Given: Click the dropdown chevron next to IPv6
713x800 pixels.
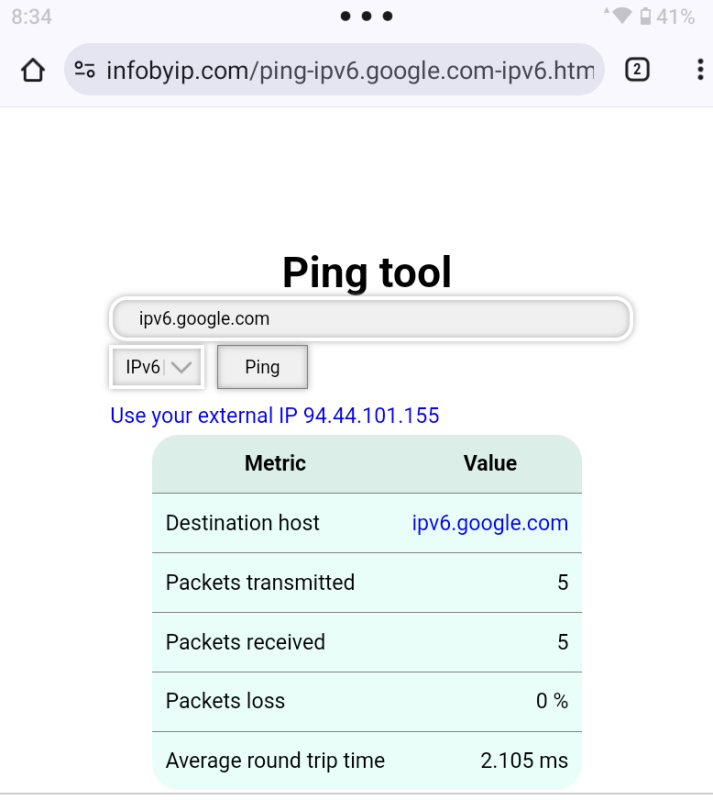Looking at the screenshot, I should tap(181, 367).
